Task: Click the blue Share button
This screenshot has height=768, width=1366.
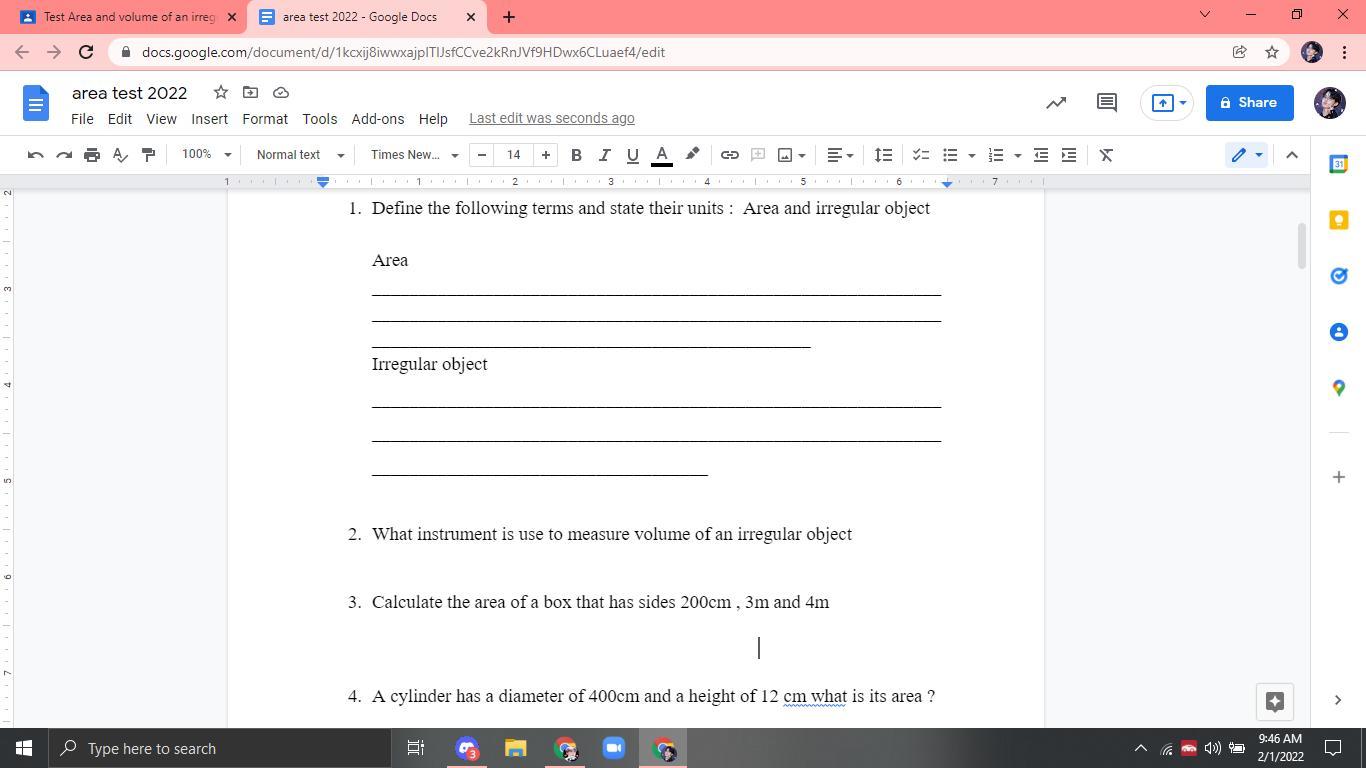Action: click(1249, 102)
